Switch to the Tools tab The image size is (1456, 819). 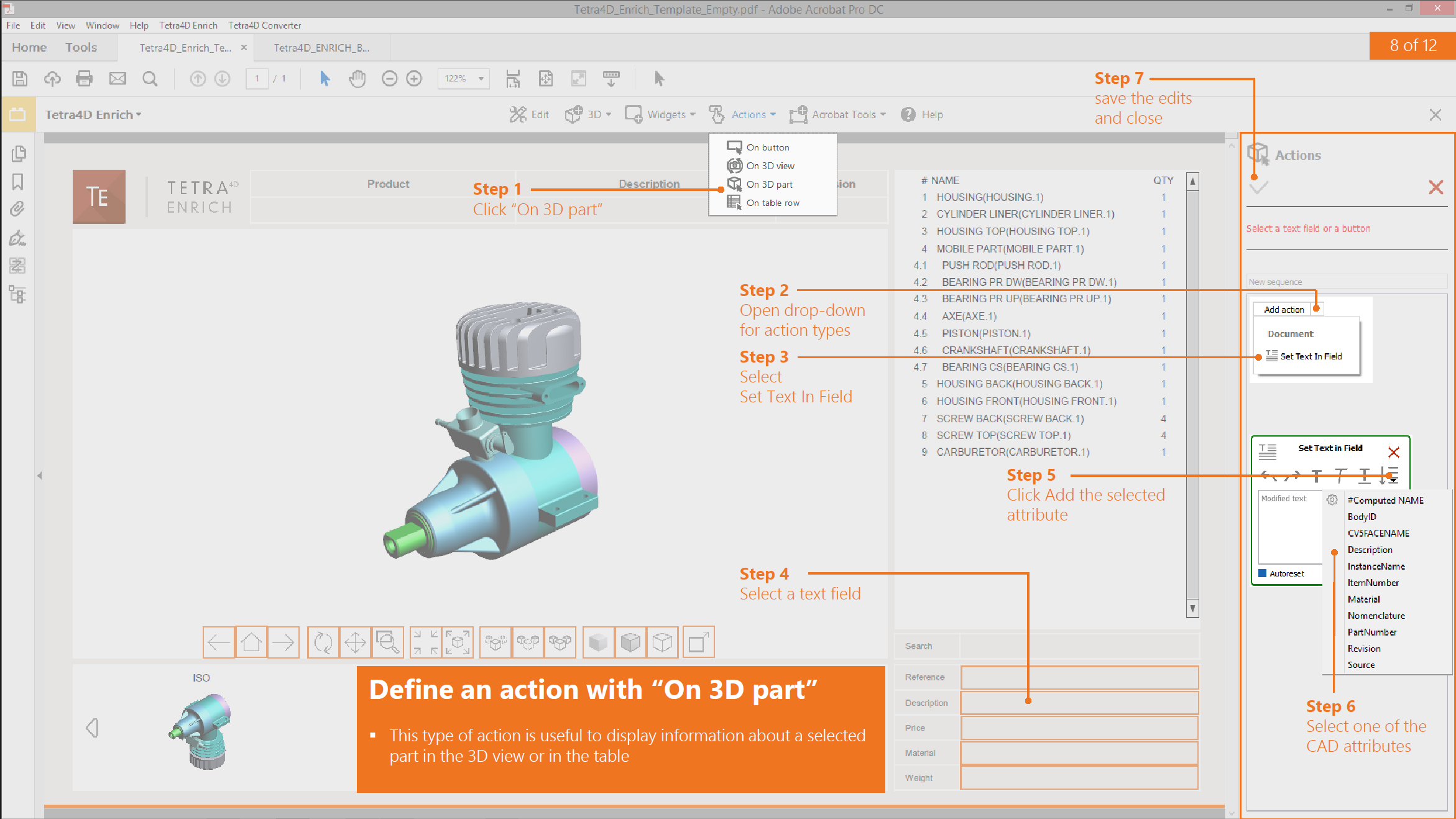click(x=81, y=47)
